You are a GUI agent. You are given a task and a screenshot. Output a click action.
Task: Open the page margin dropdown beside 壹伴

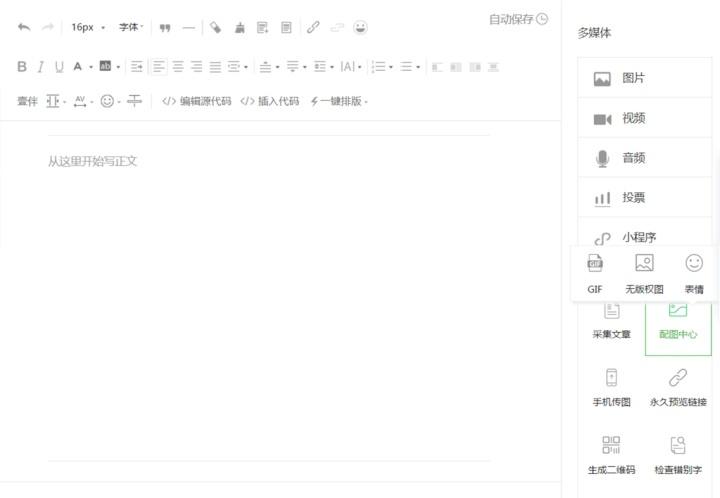56,101
